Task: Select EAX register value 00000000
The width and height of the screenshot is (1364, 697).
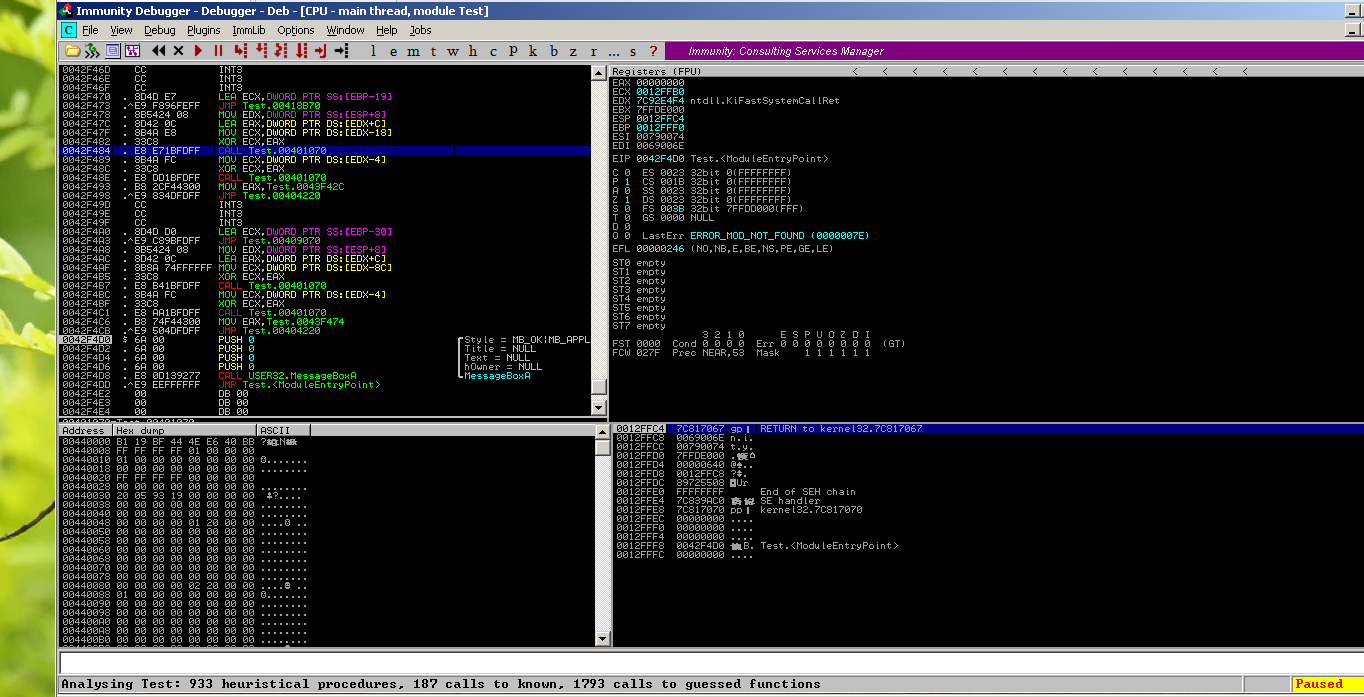Action: 660,82
